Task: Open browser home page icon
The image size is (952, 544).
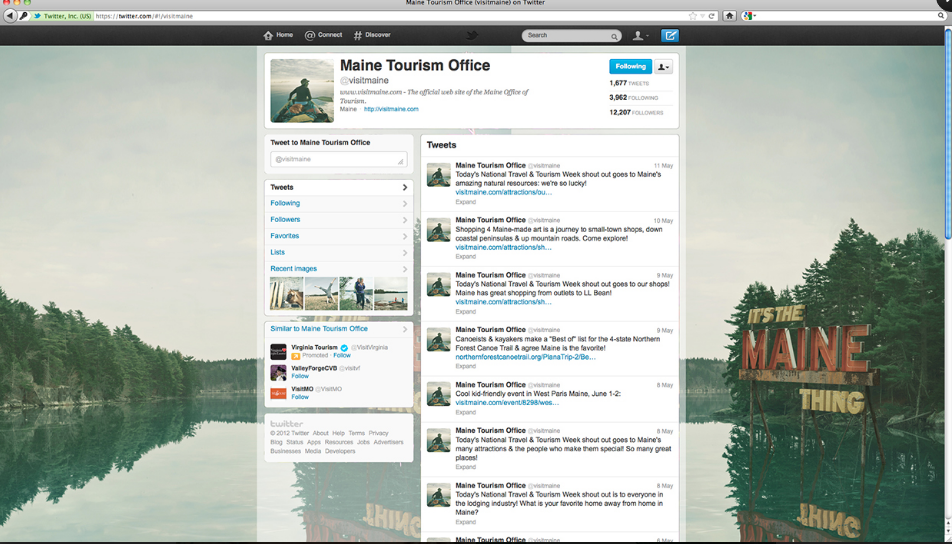Action: coord(729,16)
